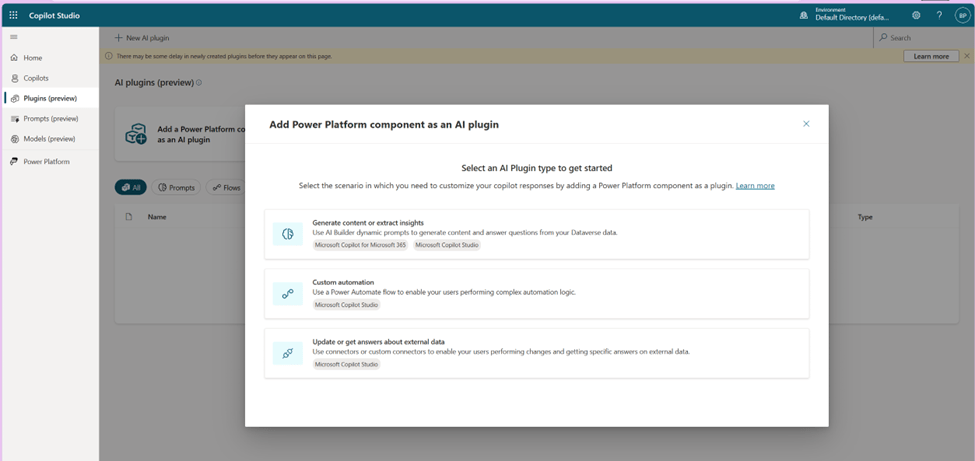Click the Custom automation flow icon
This screenshot has height=461, width=975.
[288, 294]
